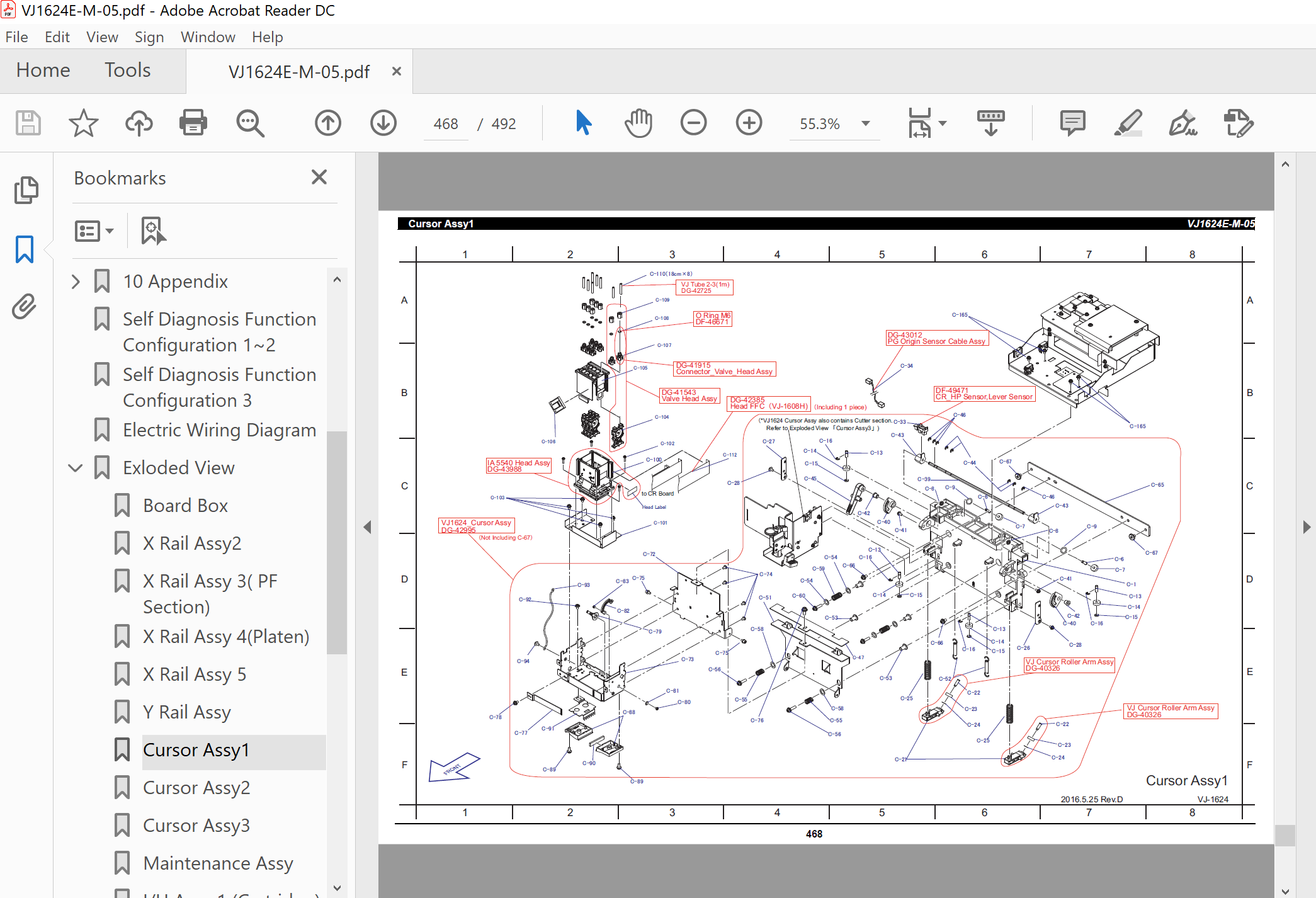Click the page number field 468
This screenshot has height=898, width=1316.
pyautogui.click(x=446, y=123)
